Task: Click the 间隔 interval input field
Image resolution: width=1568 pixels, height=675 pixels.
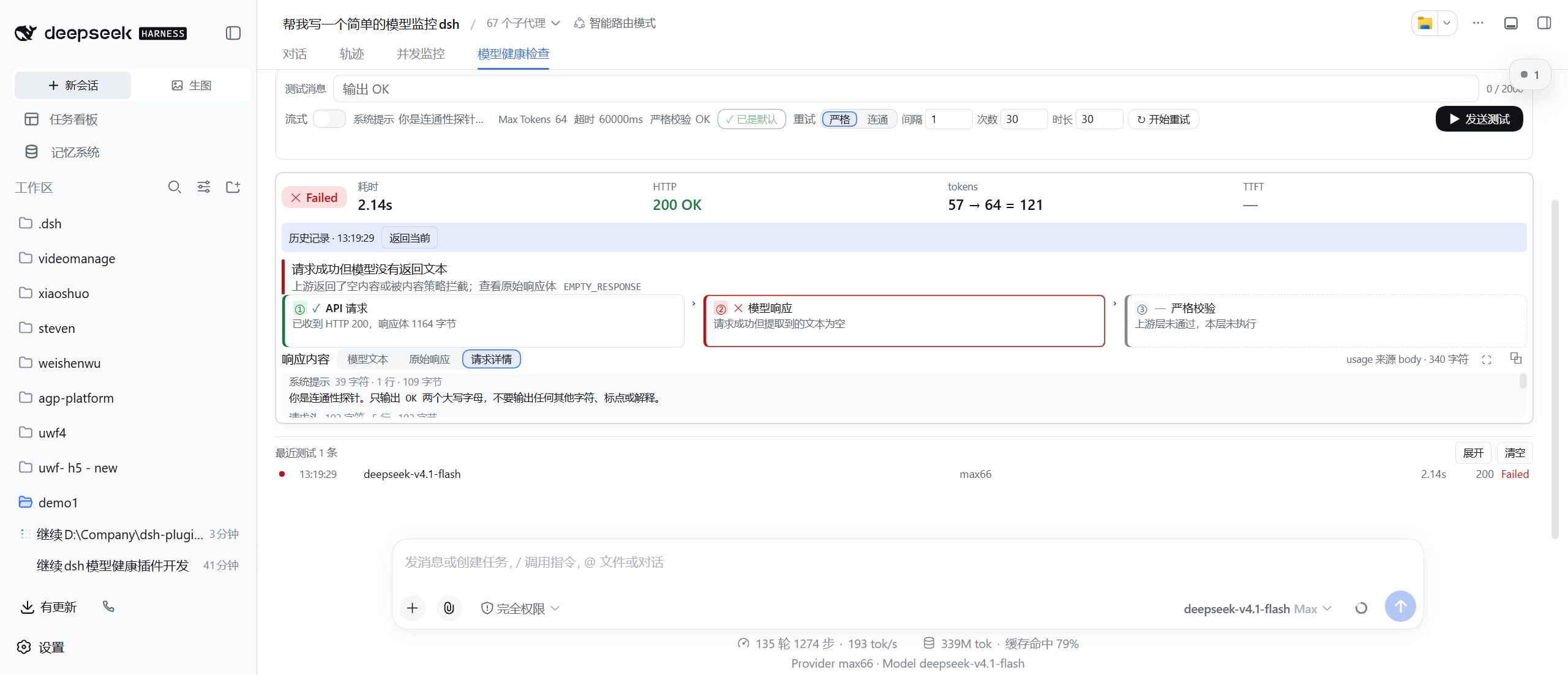Action: tap(948, 119)
